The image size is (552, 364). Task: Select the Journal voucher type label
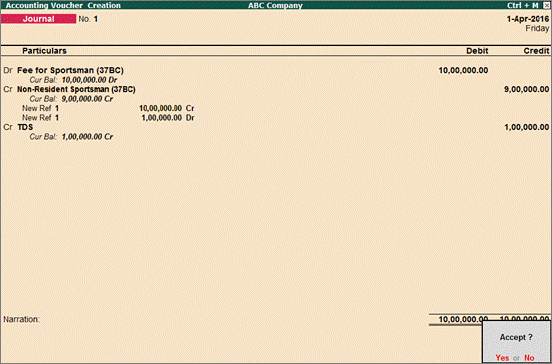pos(38,19)
